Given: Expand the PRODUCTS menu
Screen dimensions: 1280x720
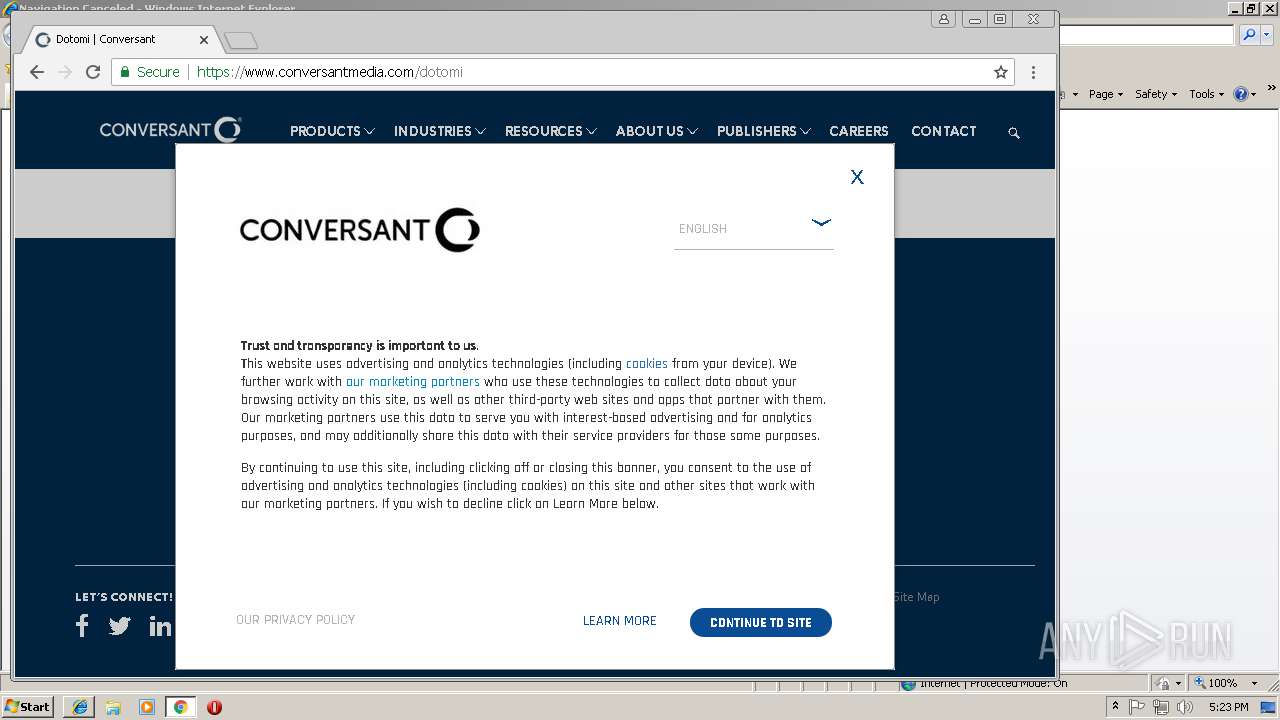Looking at the screenshot, I should click(x=332, y=131).
